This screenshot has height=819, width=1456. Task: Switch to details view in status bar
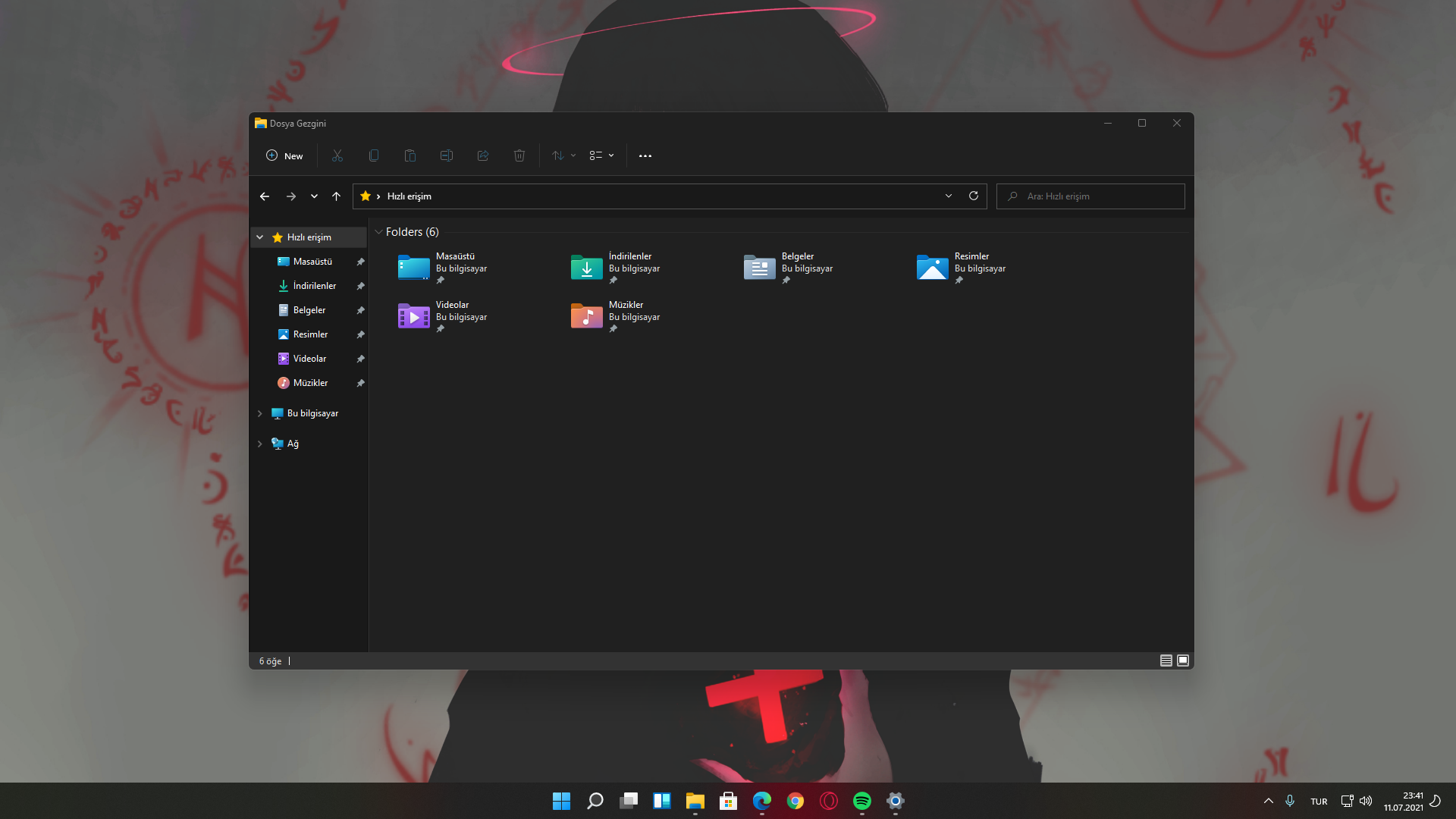[x=1166, y=661]
